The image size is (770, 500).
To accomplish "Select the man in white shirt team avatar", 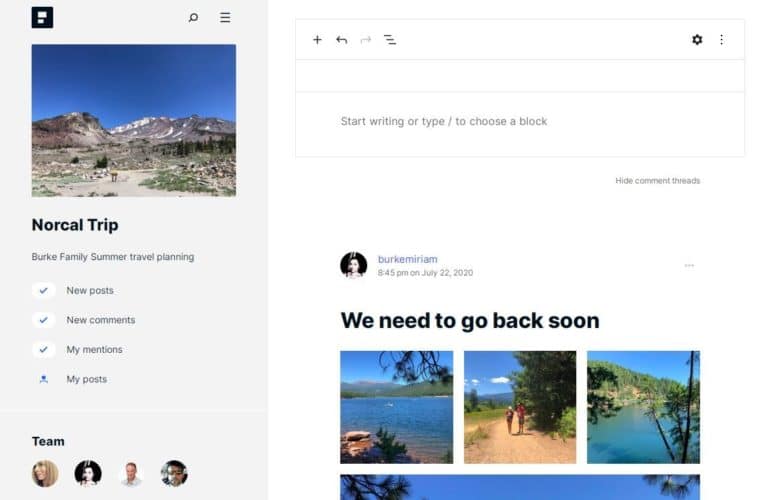I will pos(131,473).
